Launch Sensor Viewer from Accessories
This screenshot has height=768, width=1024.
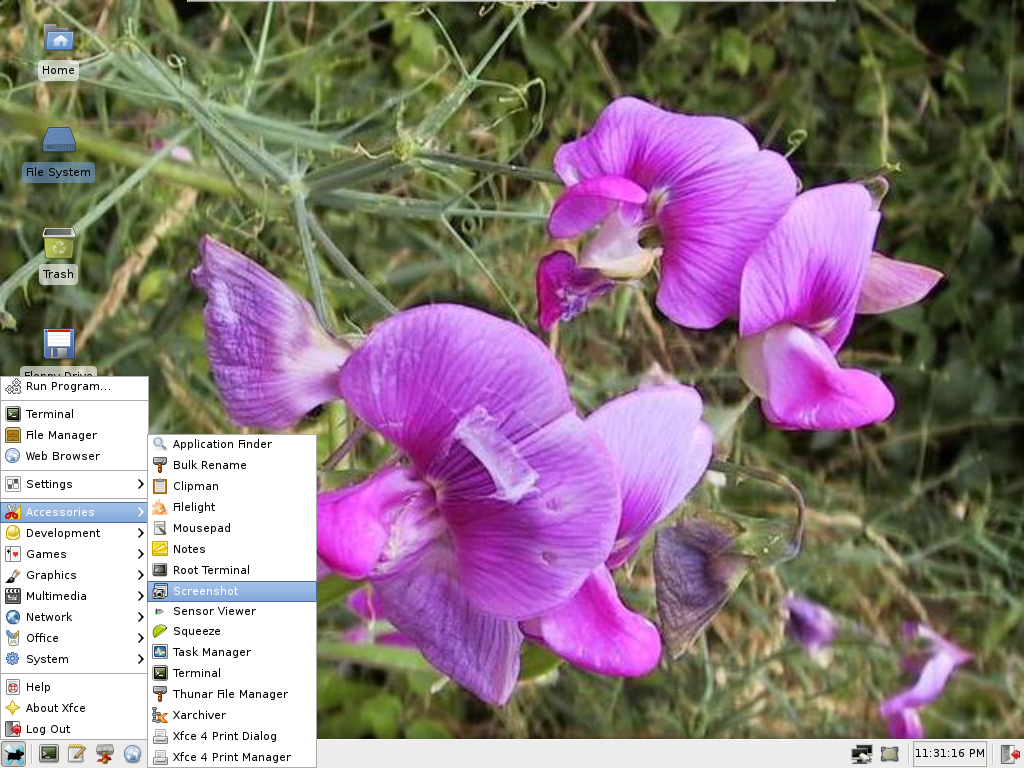coord(232,611)
